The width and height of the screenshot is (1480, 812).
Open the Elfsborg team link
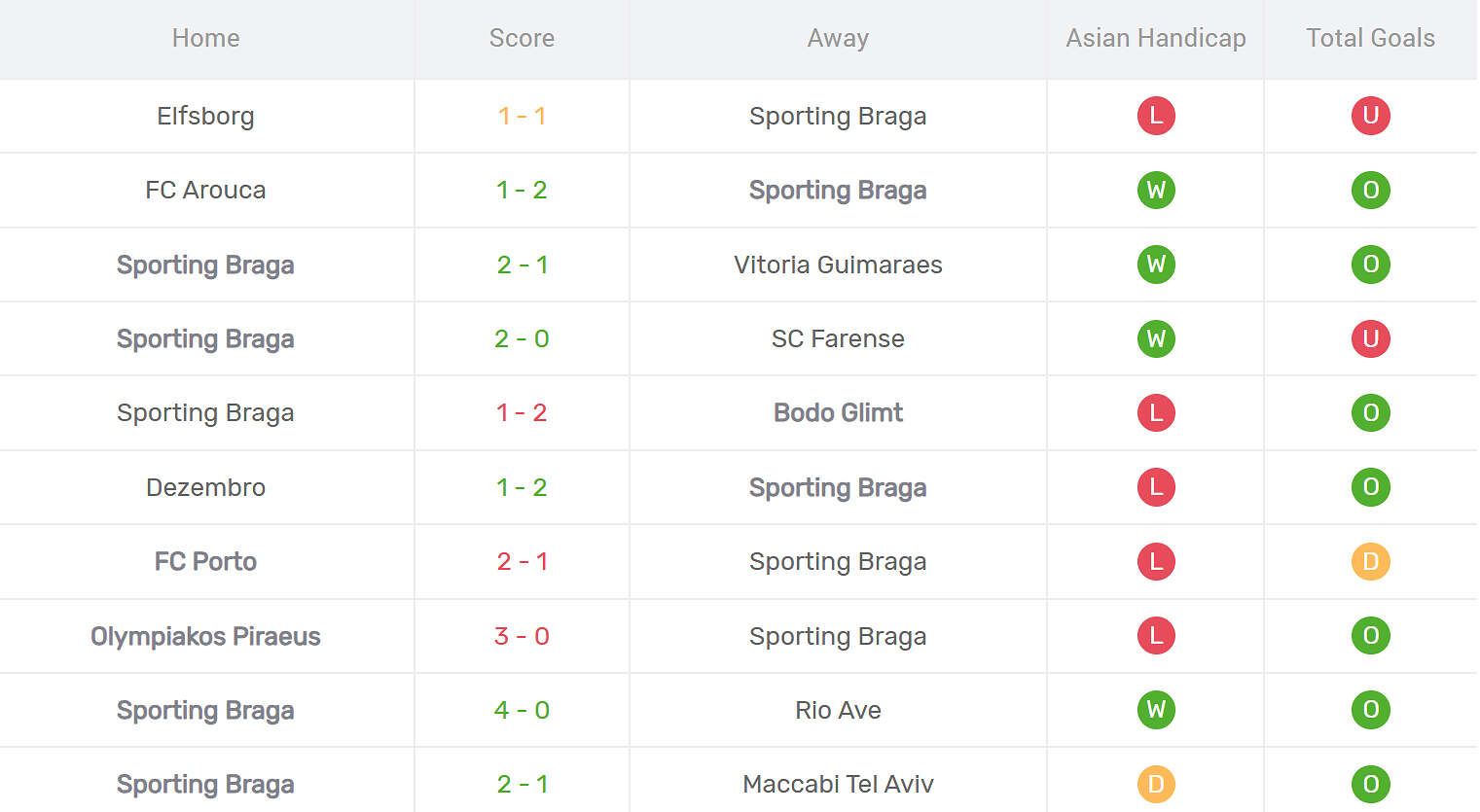(205, 116)
